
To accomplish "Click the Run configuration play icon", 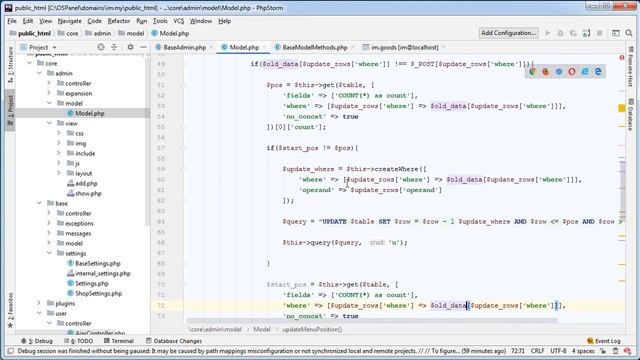I will click(x=548, y=33).
